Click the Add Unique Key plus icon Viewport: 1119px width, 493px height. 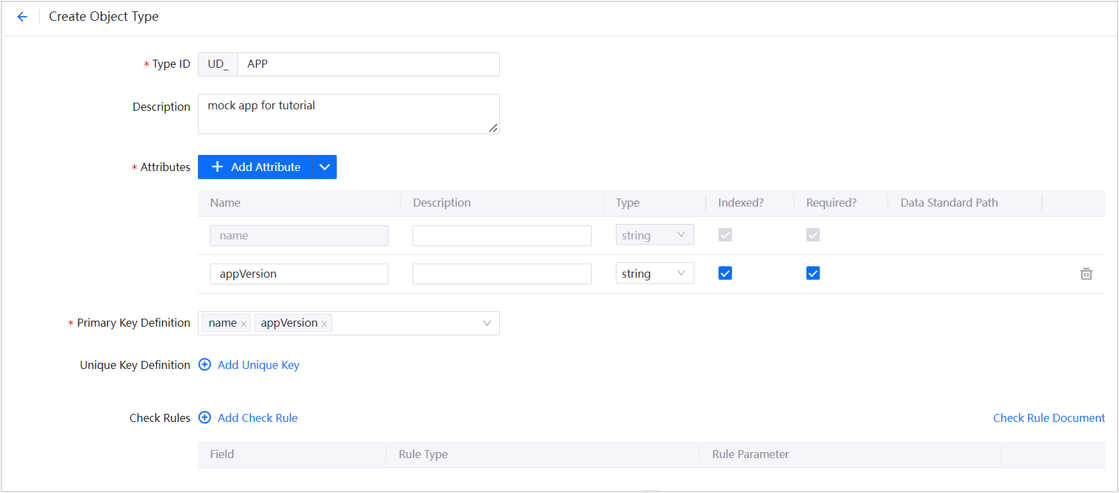tap(205, 365)
